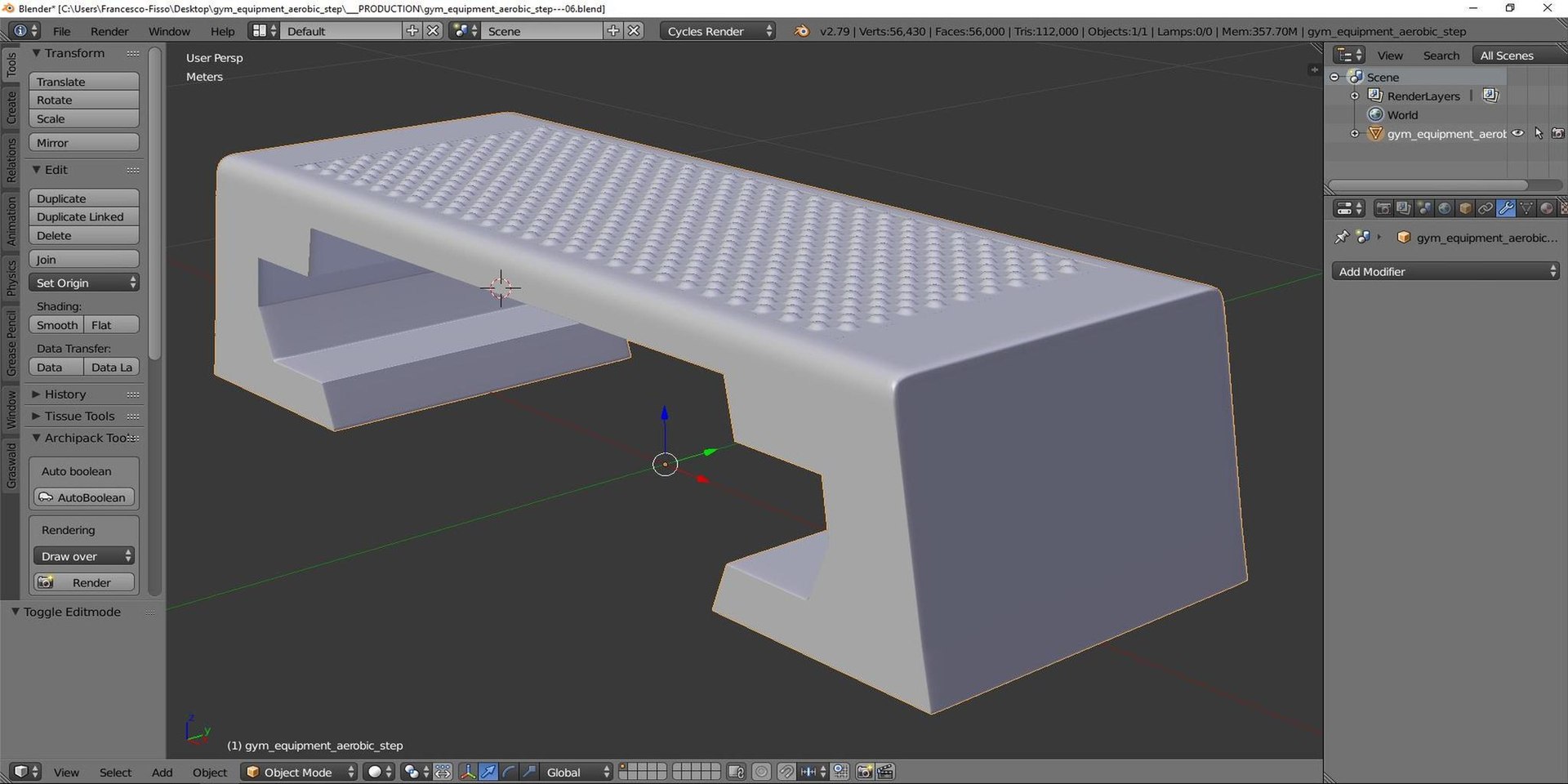Open the Cycles Render engine dropdown

coord(717,31)
